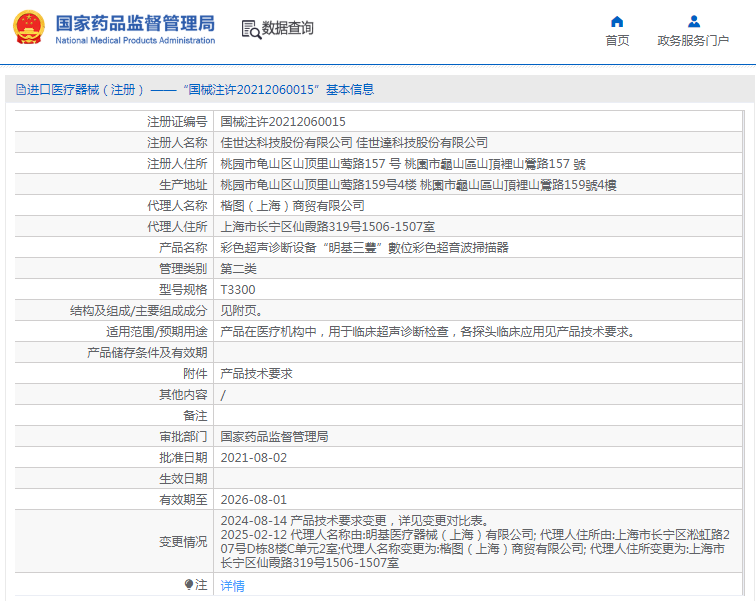Click the 适用范围/预期用途 label
Viewport: 756px width, 601px height.
pos(157,332)
